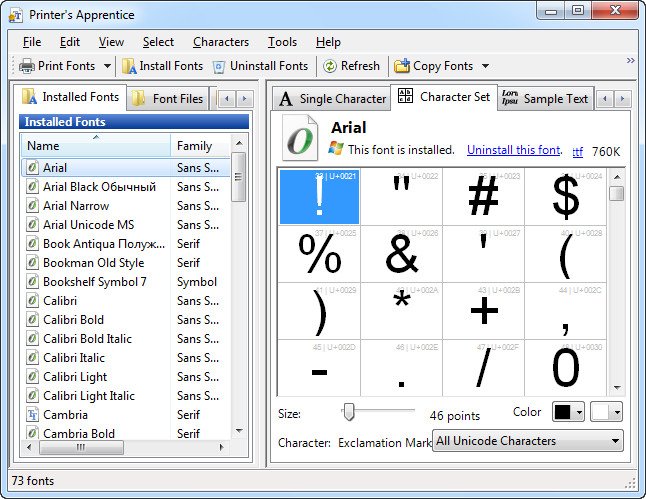This screenshot has height=499, width=646.
Task: Open the Help menu
Action: [x=328, y=42]
